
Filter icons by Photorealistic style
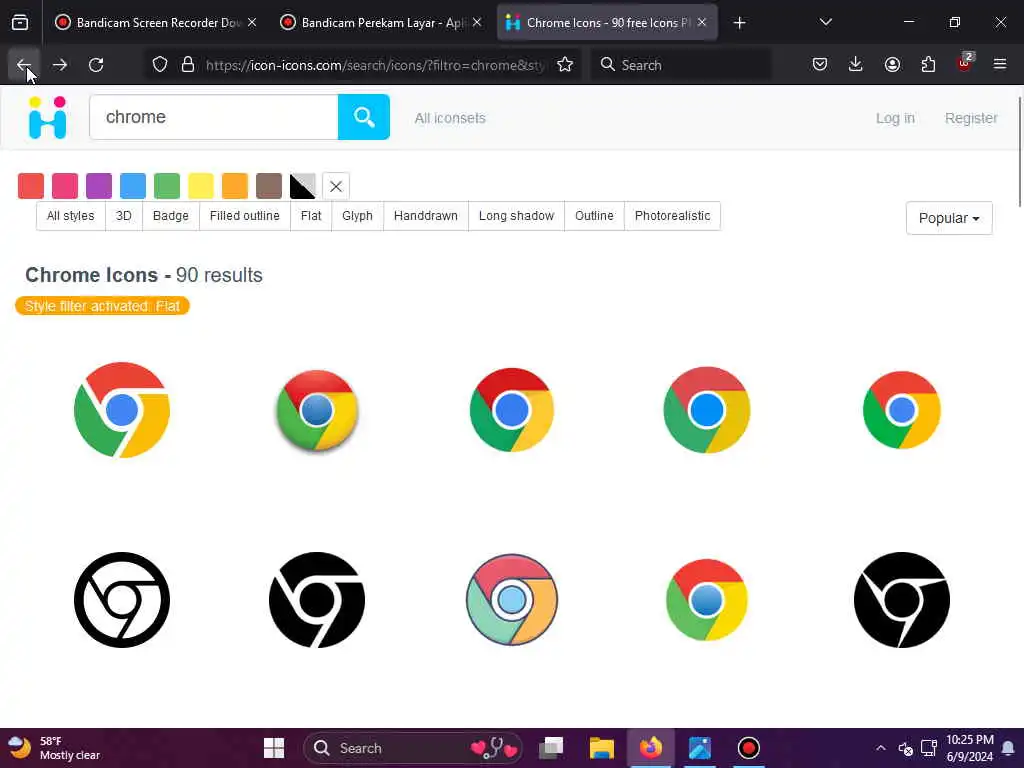click(672, 216)
